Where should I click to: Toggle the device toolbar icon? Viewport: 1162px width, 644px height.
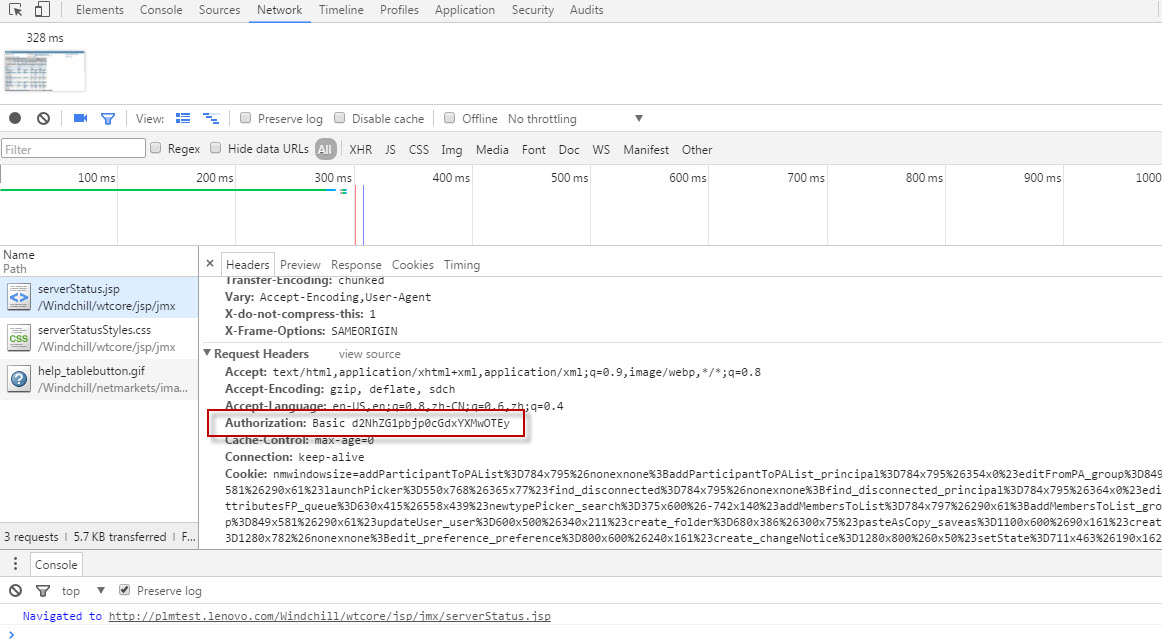coord(40,9)
